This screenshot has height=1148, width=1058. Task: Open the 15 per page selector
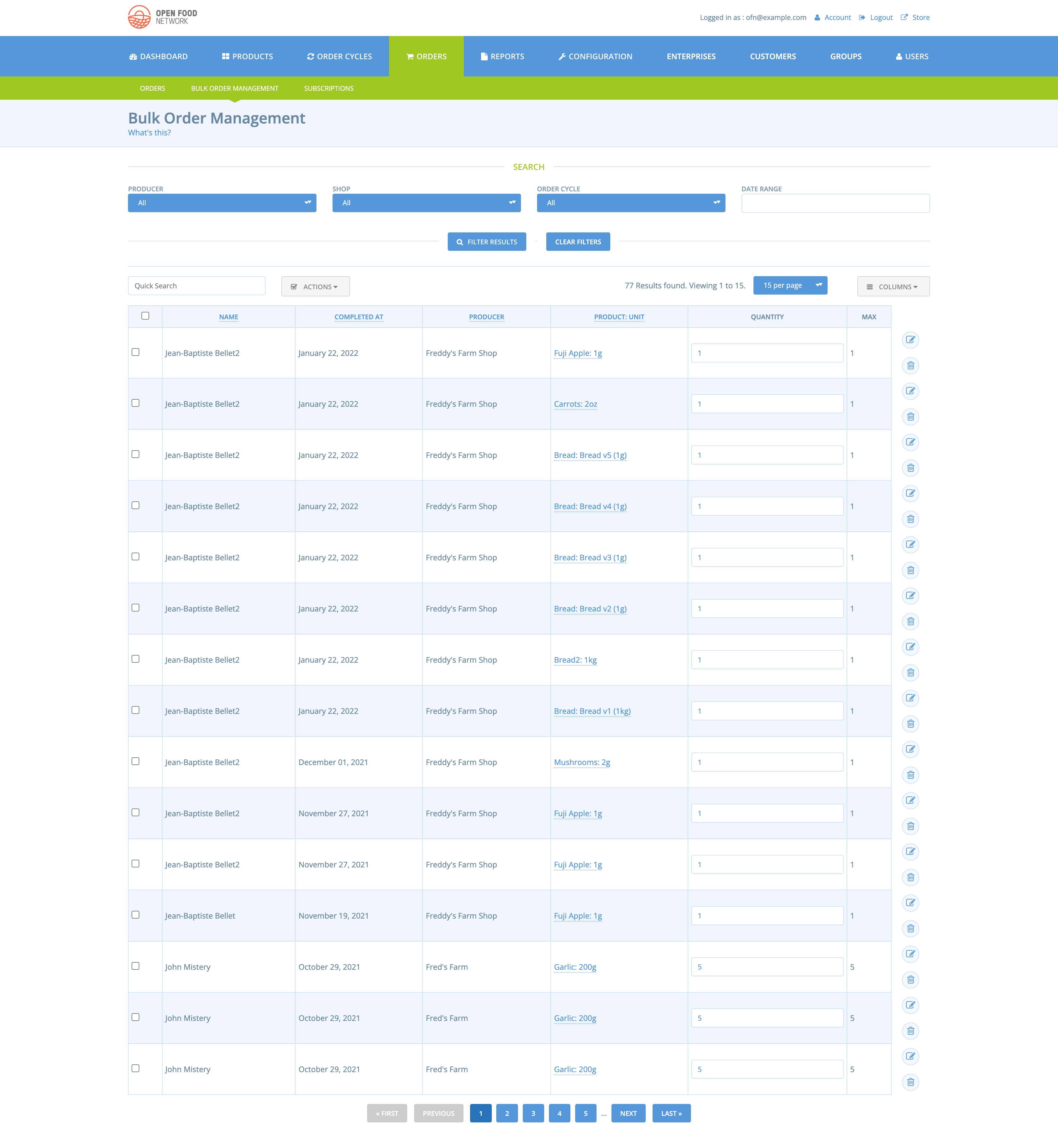coord(790,285)
